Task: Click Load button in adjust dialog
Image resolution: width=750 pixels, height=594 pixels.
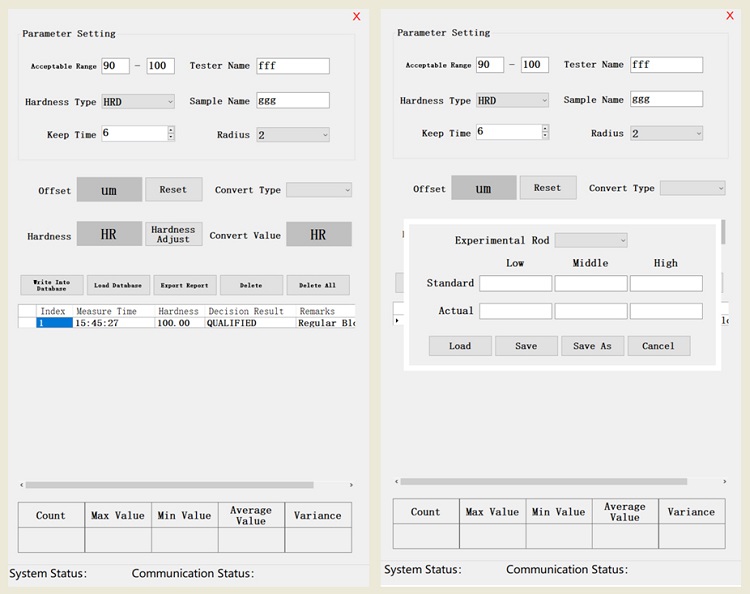Action: (460, 346)
